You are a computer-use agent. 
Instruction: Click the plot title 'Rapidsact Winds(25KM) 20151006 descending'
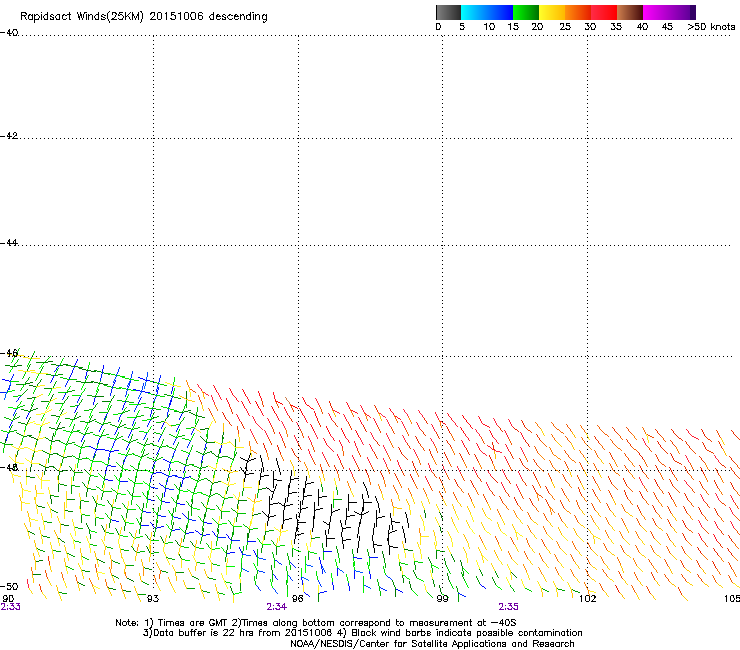(x=143, y=17)
